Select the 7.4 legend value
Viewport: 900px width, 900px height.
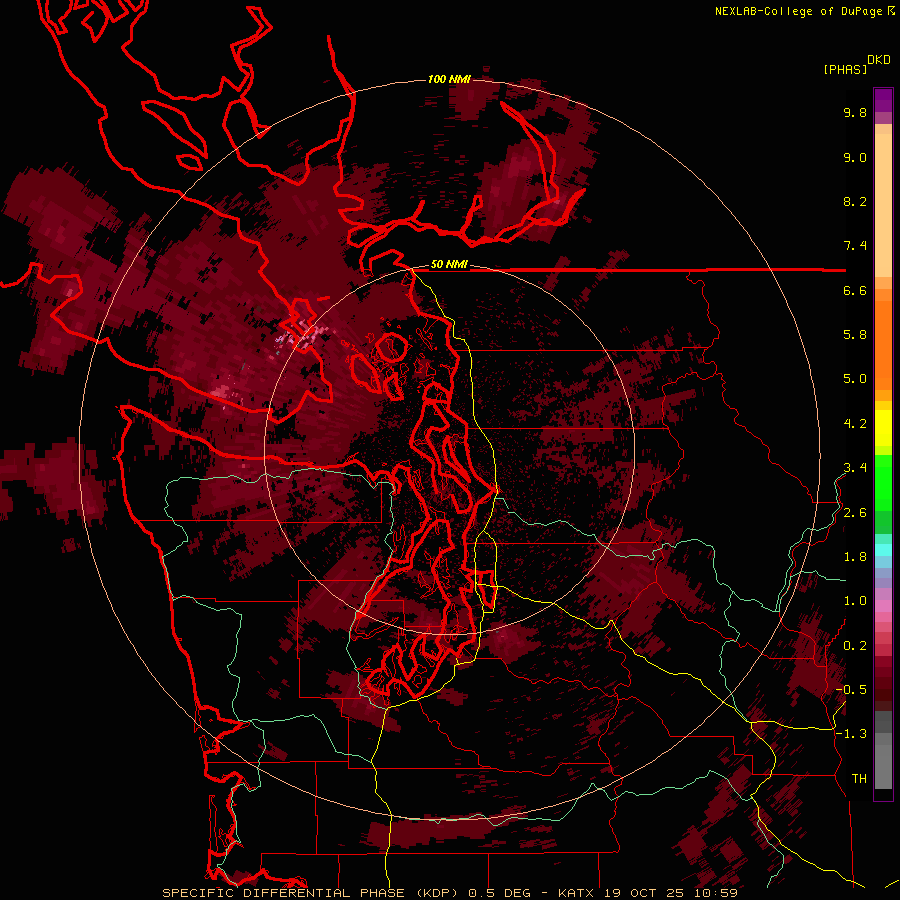coord(855,246)
